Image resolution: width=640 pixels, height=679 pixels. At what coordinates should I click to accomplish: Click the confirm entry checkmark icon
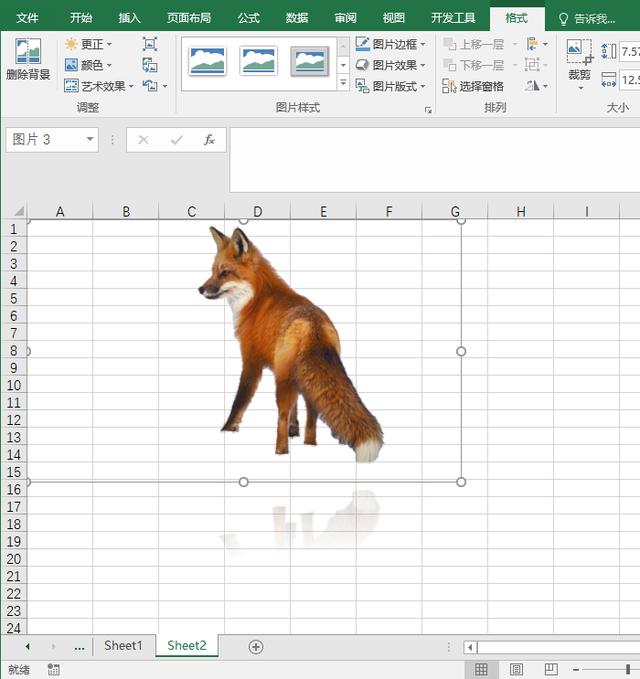coord(177,140)
